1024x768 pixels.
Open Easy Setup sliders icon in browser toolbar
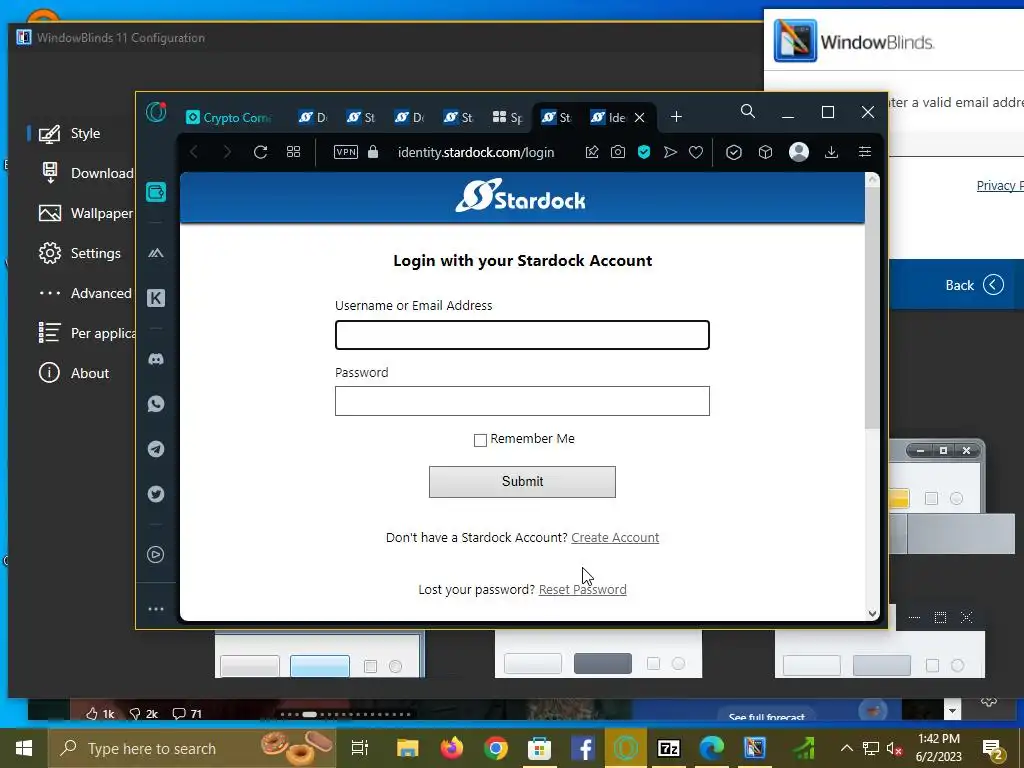tap(865, 152)
